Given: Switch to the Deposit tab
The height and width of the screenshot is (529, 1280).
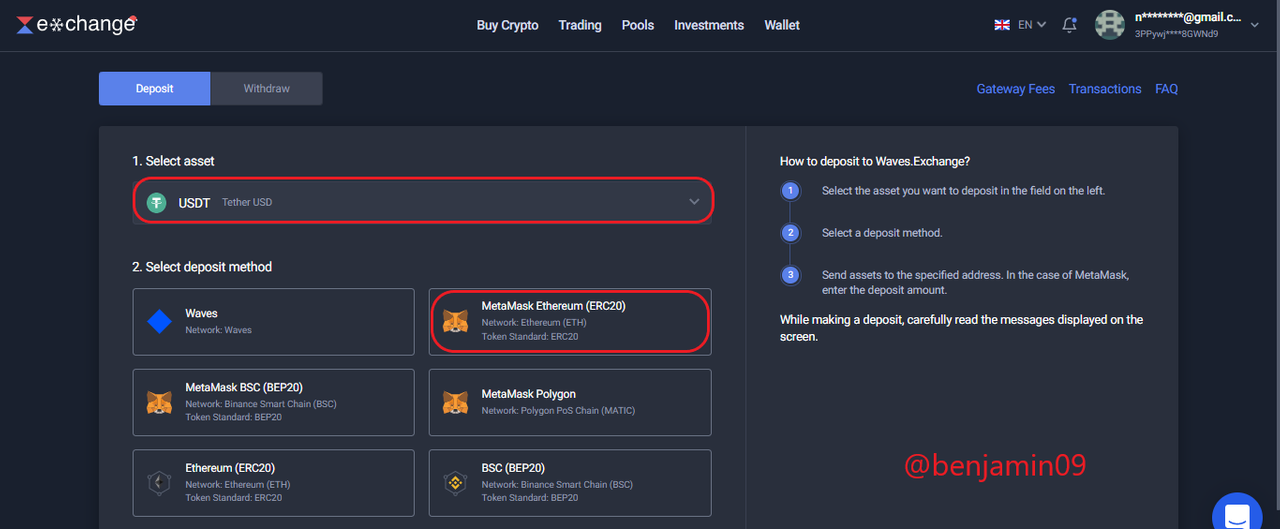Looking at the screenshot, I should click(155, 88).
